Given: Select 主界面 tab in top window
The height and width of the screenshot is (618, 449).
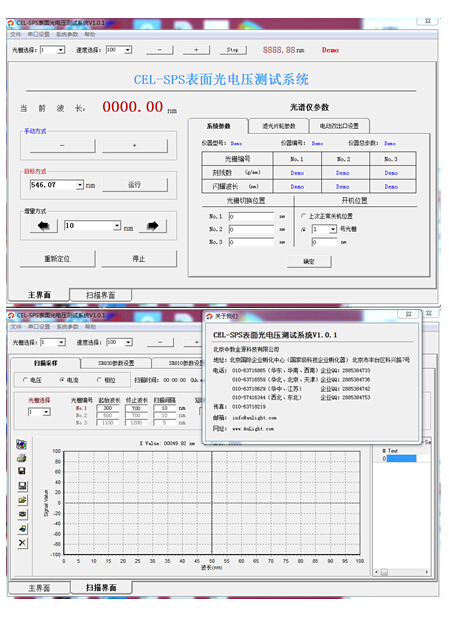Looking at the screenshot, I should point(39,295).
